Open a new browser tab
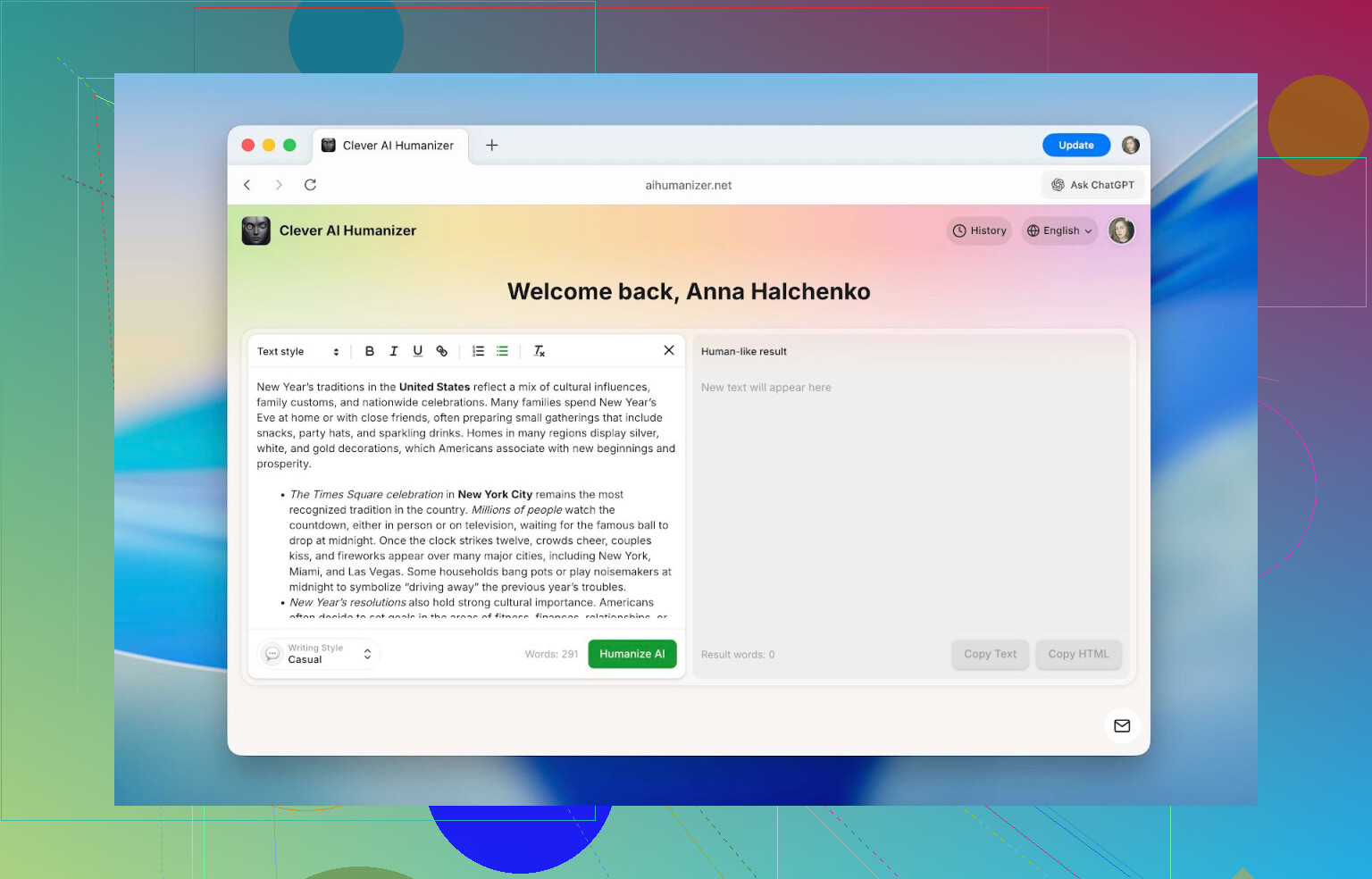 (x=492, y=146)
